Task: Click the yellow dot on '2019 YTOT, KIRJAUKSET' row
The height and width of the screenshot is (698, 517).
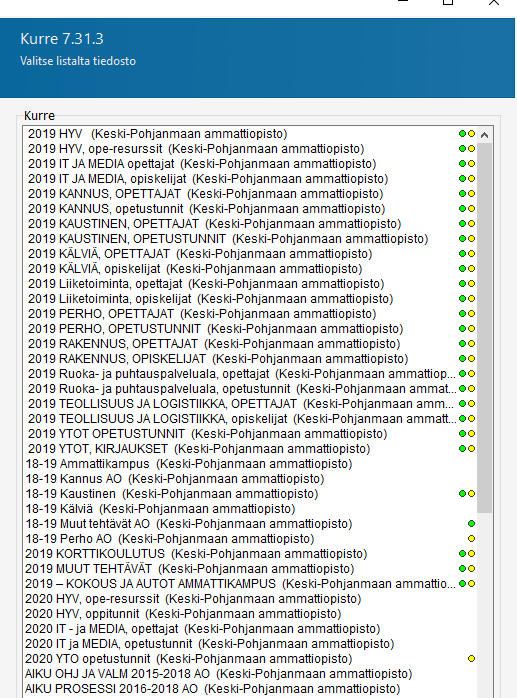Action: [471, 448]
